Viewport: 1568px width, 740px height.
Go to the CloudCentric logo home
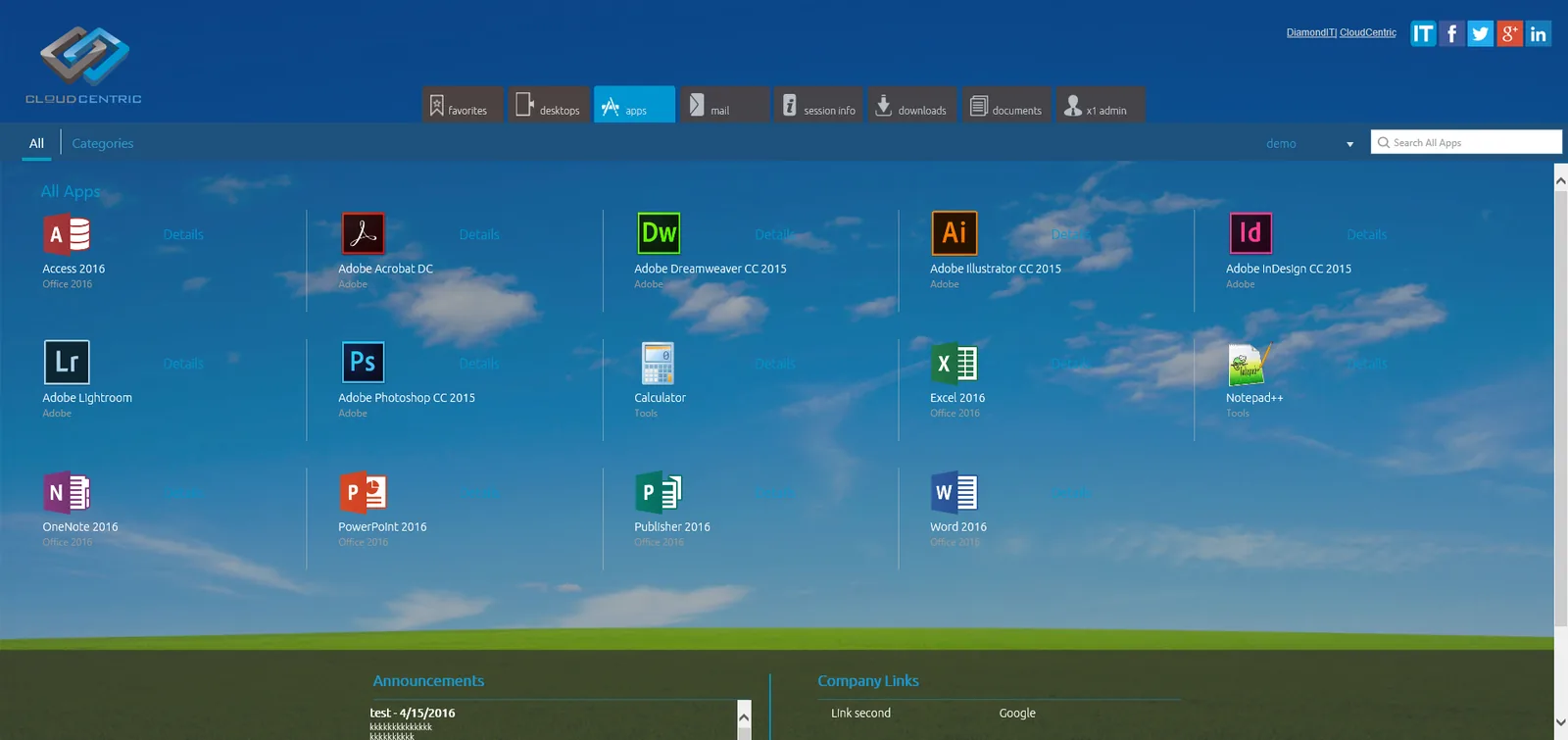tap(83, 65)
